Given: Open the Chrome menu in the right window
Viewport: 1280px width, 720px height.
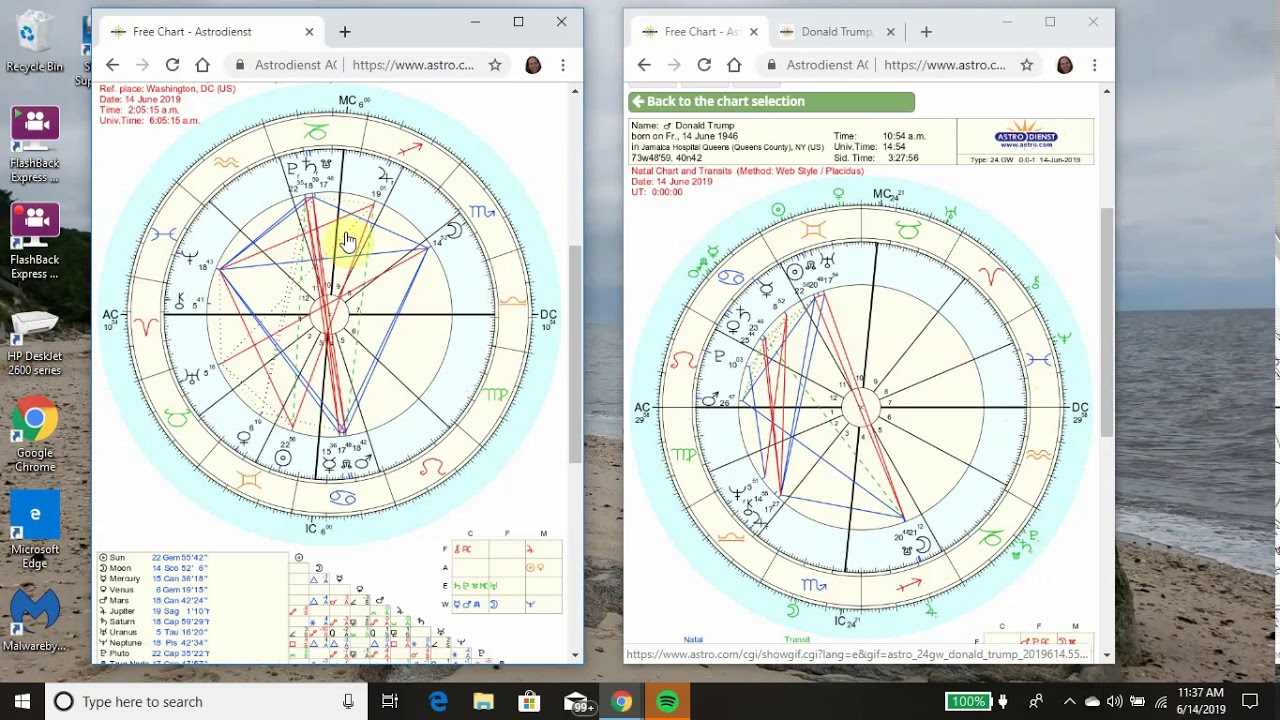Looking at the screenshot, I should coord(1095,65).
